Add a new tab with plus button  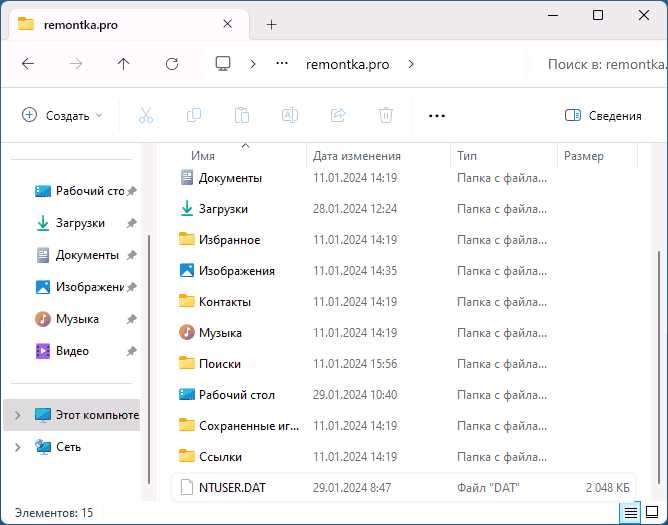[271, 25]
